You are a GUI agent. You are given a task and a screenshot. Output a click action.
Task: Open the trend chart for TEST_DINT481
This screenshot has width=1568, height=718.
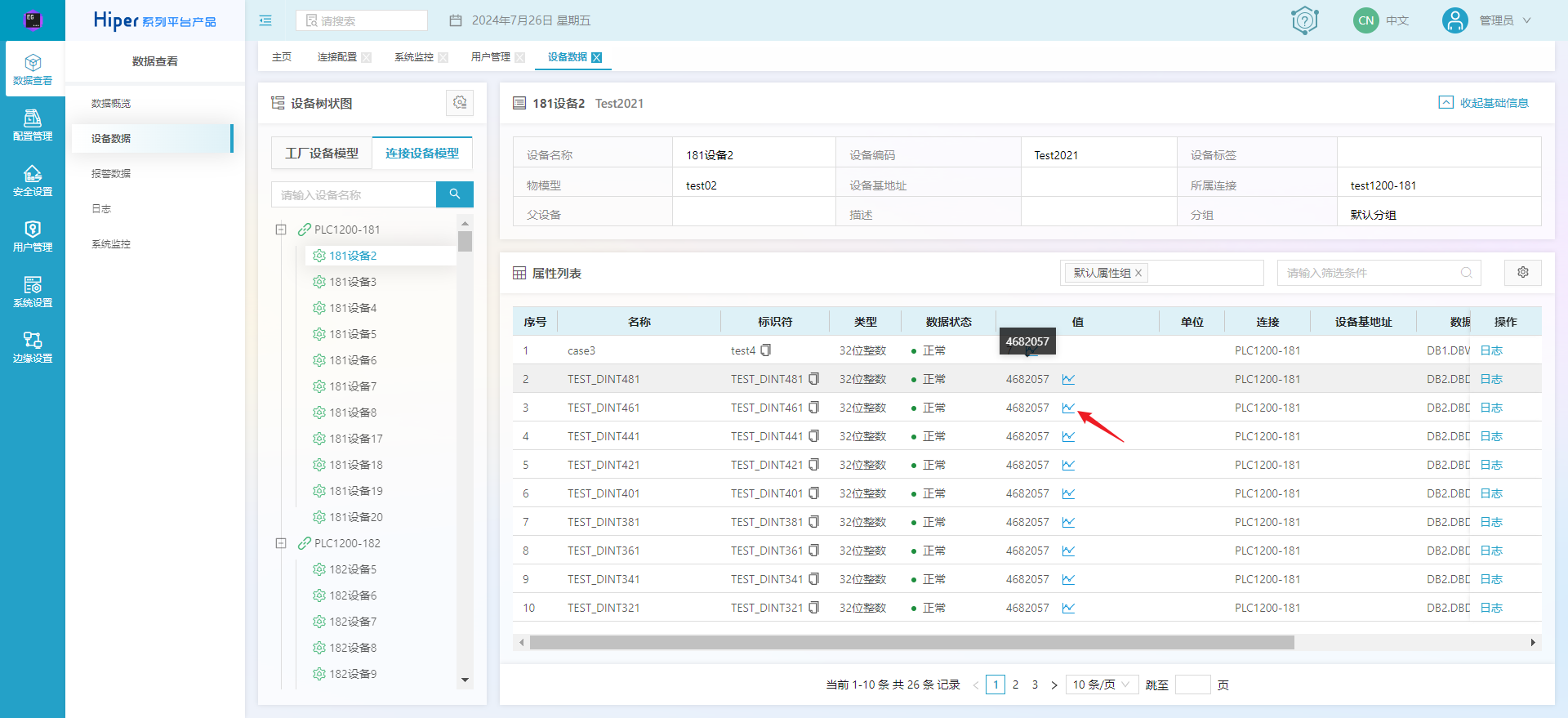click(x=1068, y=379)
